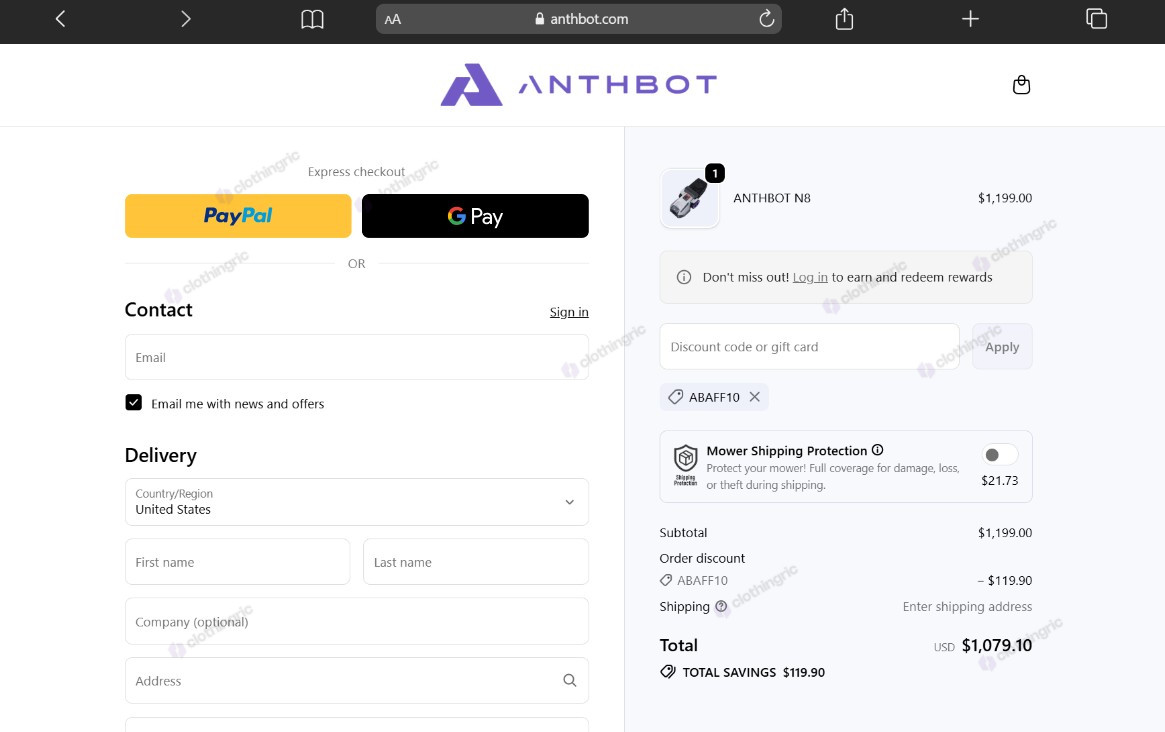The height and width of the screenshot is (732, 1165).
Task: Click the Sign in link
Action: coord(569,312)
